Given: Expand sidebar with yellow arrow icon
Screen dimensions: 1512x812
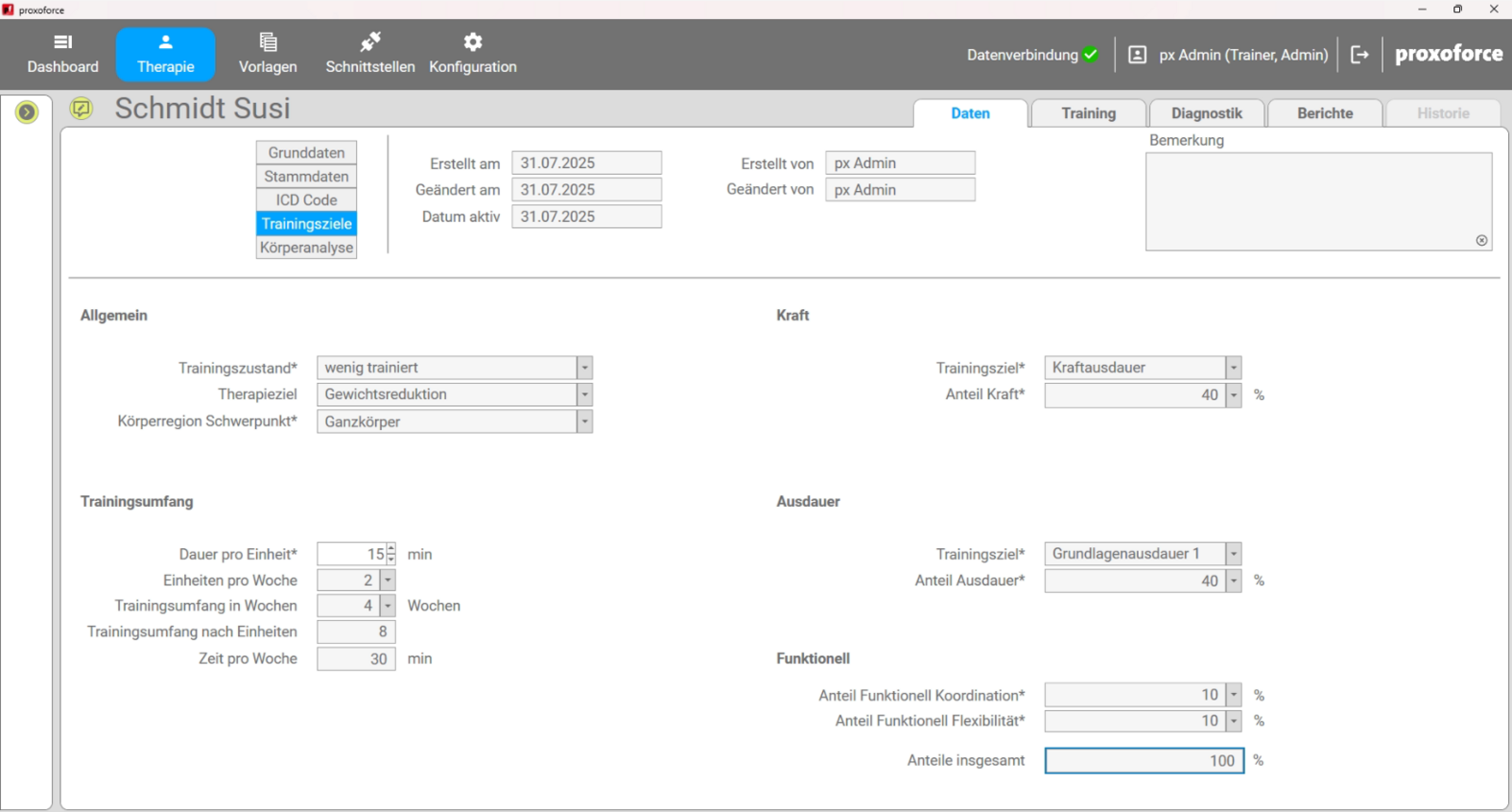Looking at the screenshot, I should pos(26,112).
